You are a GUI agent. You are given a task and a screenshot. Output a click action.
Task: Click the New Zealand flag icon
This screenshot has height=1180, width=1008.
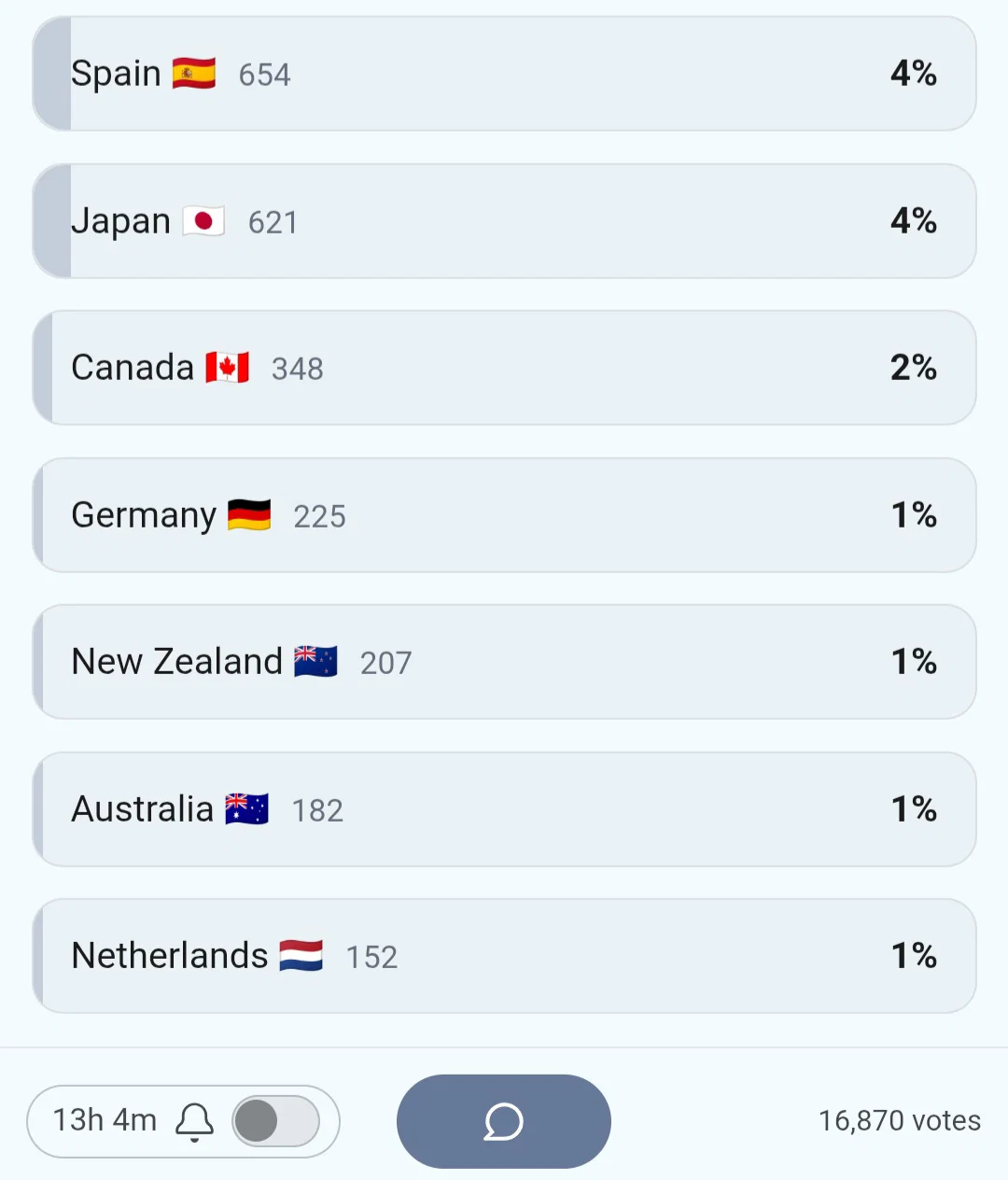[x=315, y=662]
